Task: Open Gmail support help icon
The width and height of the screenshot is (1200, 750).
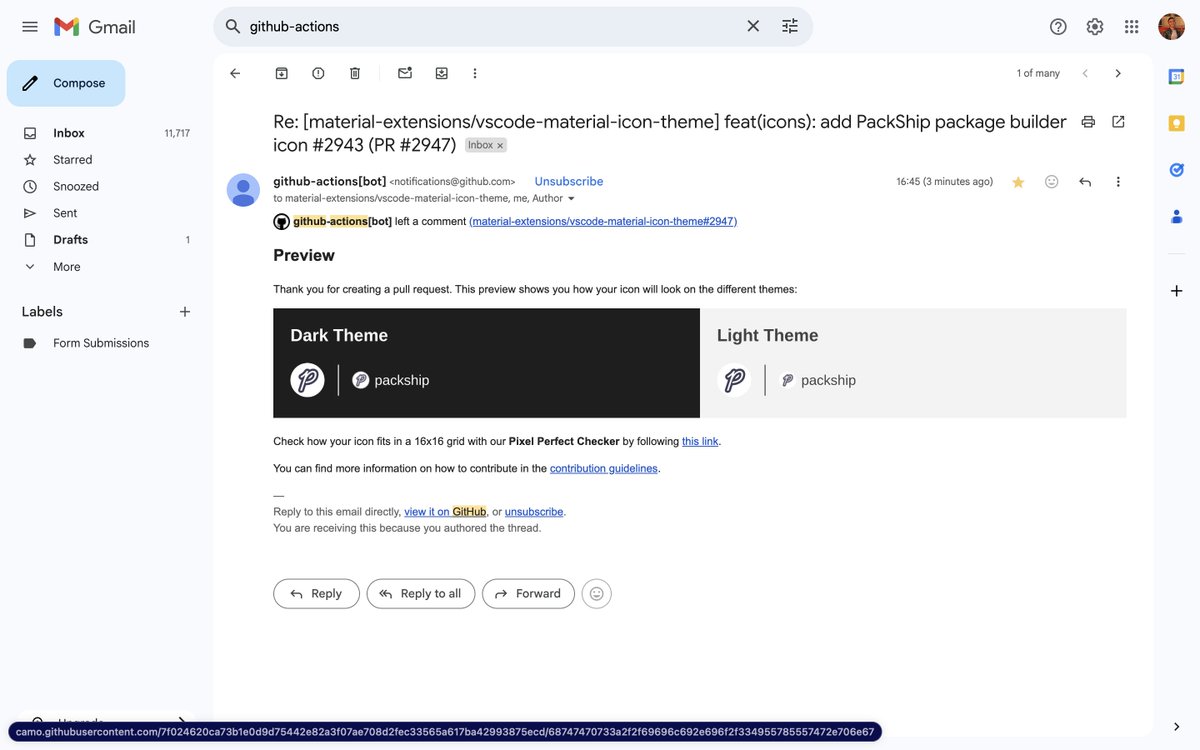Action: [1058, 27]
